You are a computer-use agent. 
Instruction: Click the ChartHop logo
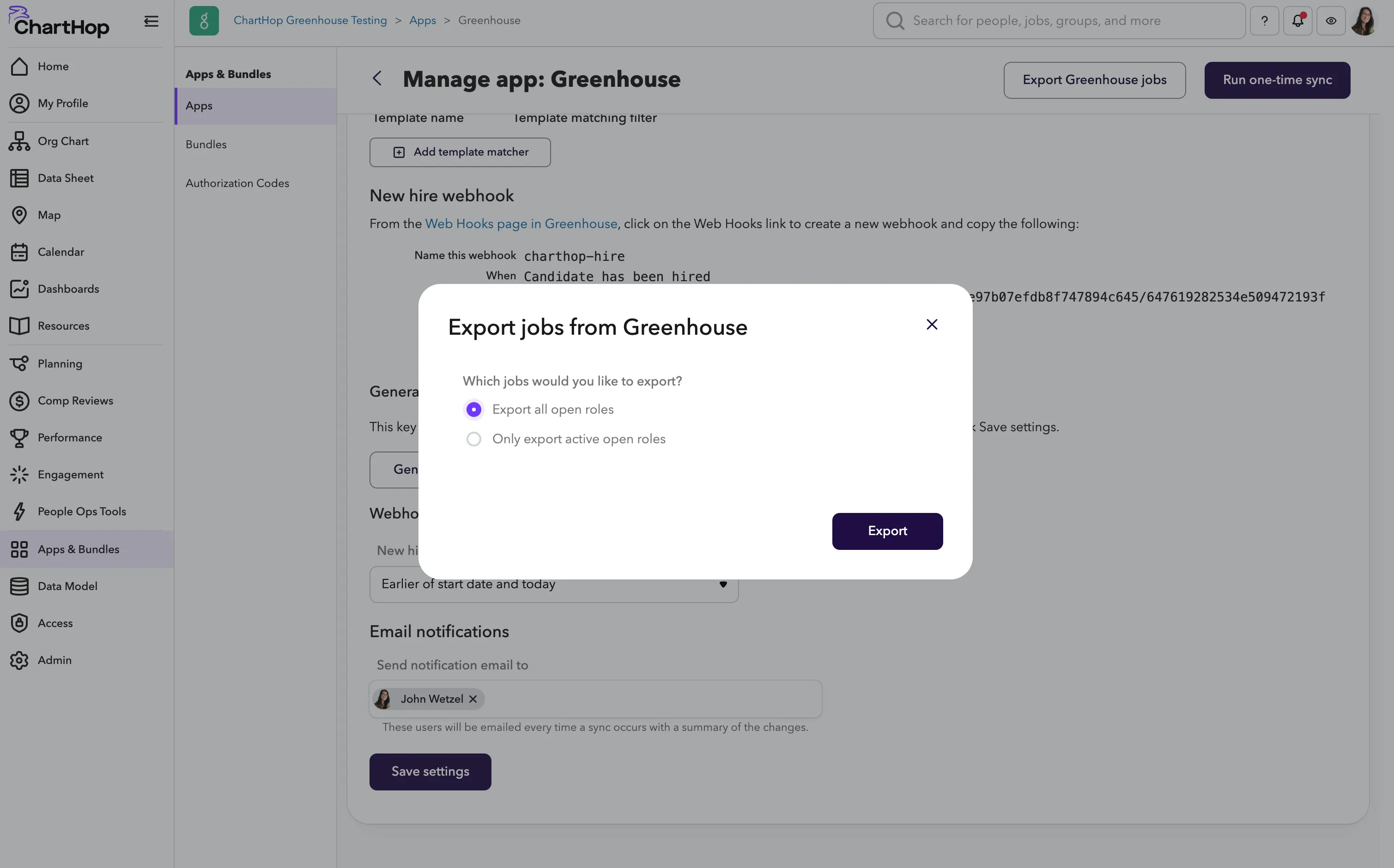[59, 22]
